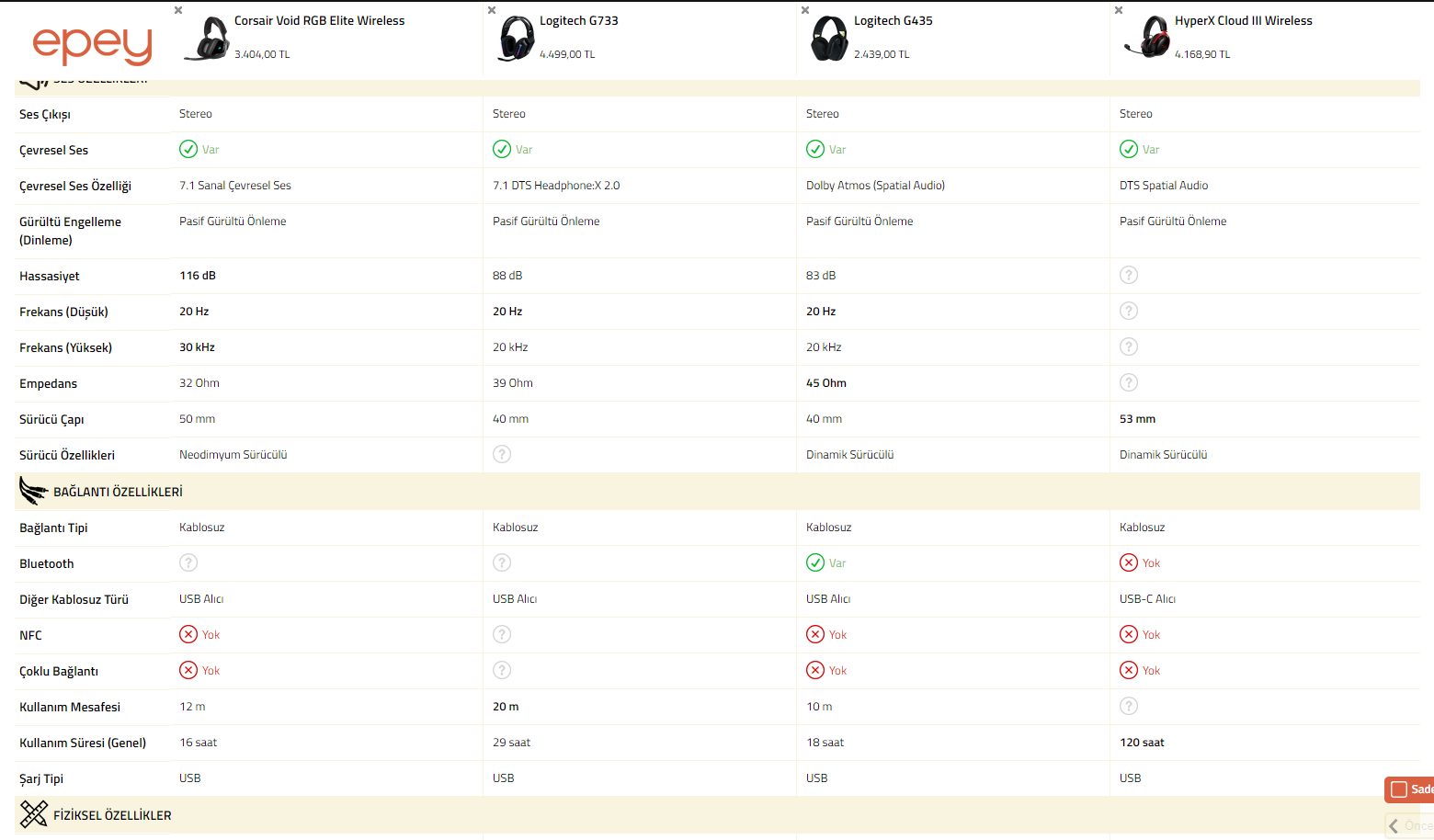
Task: Click the '7.1 Sanal Çevresel Ses' value
Action: click(x=235, y=186)
